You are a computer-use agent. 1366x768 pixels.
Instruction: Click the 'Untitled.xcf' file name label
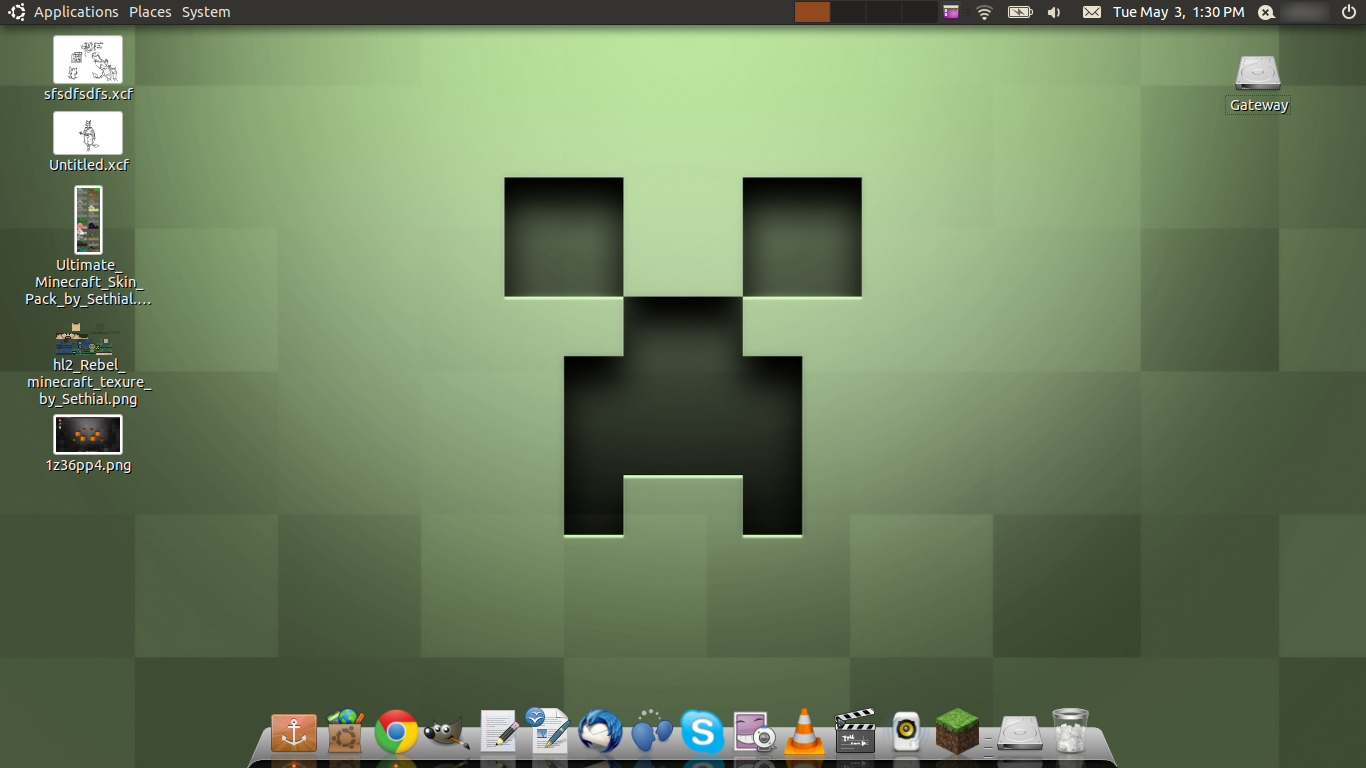point(88,165)
